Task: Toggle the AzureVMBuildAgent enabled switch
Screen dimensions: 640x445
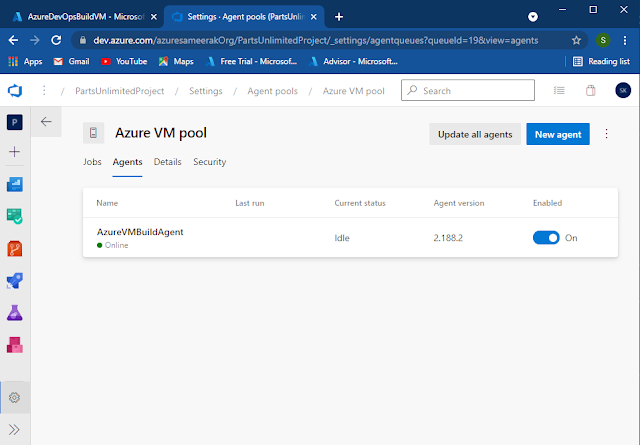Action: 546,238
